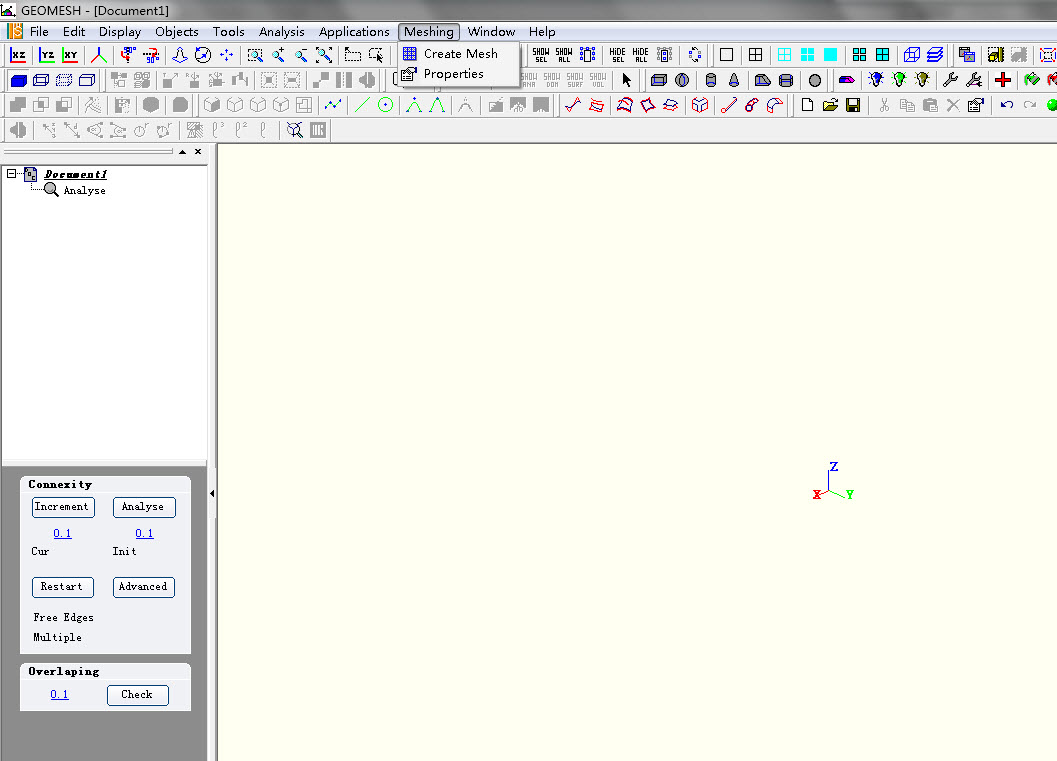Click the blue undo arrow icon
The height and width of the screenshot is (761, 1057).
pyautogui.click(x=1006, y=105)
